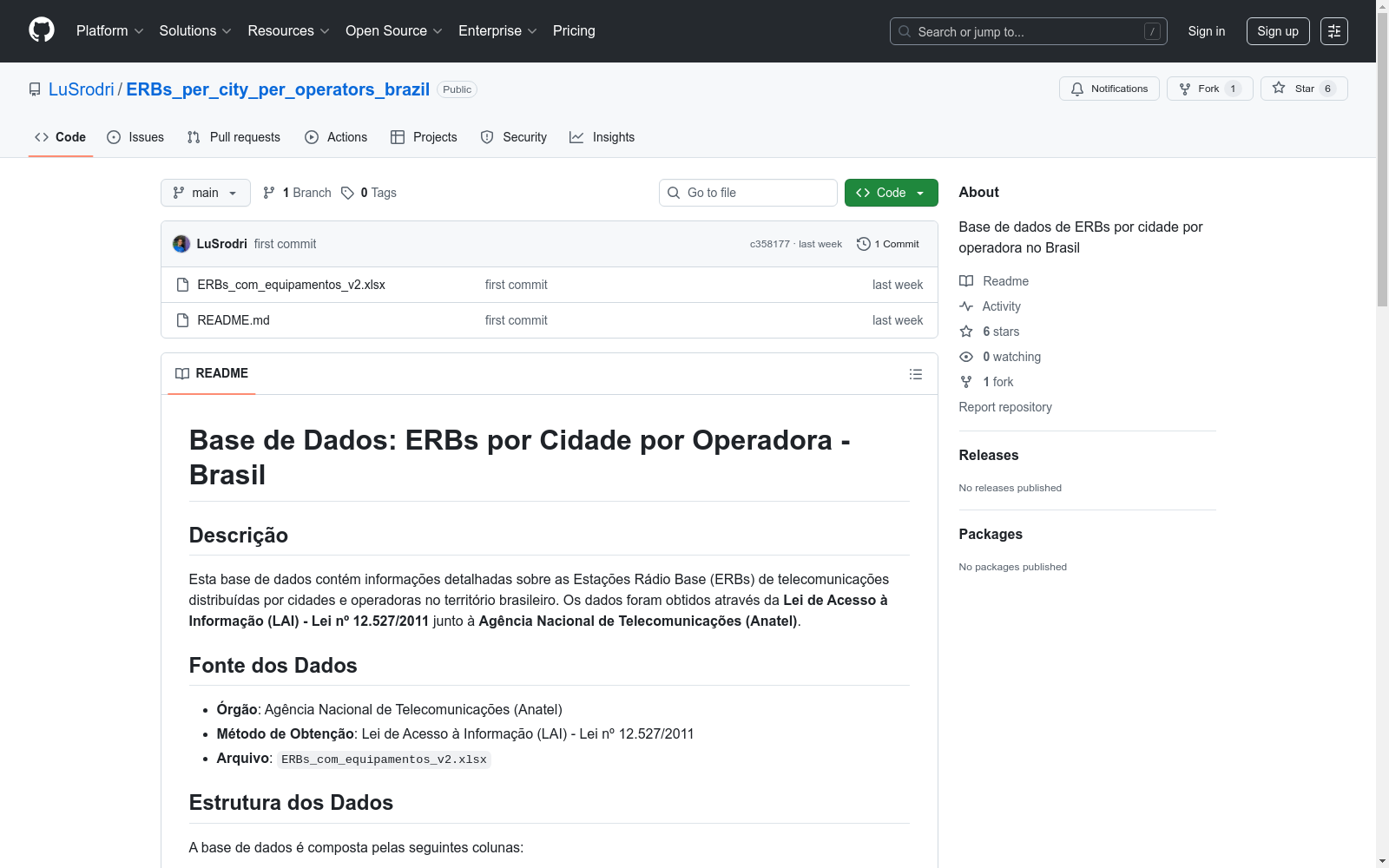Open the command palette icon button

tap(1334, 31)
